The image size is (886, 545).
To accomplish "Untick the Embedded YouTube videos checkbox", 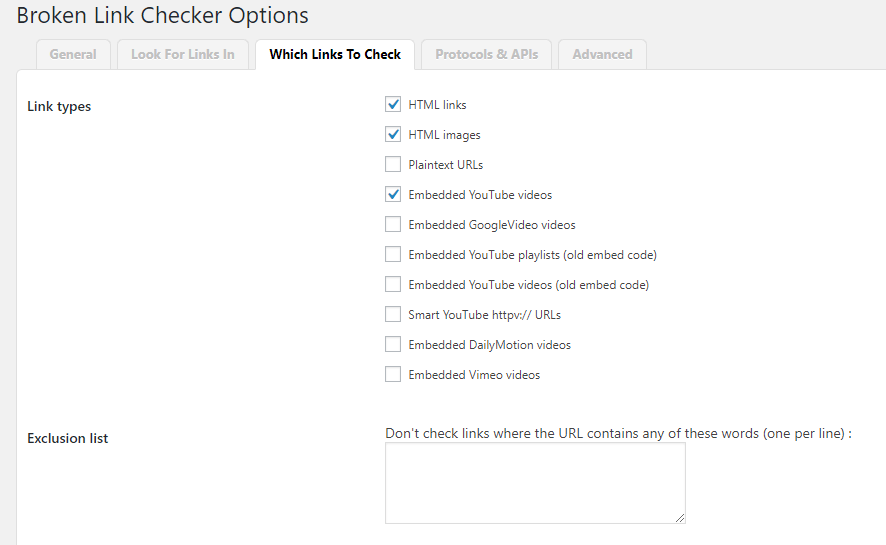I will pyautogui.click(x=393, y=194).
